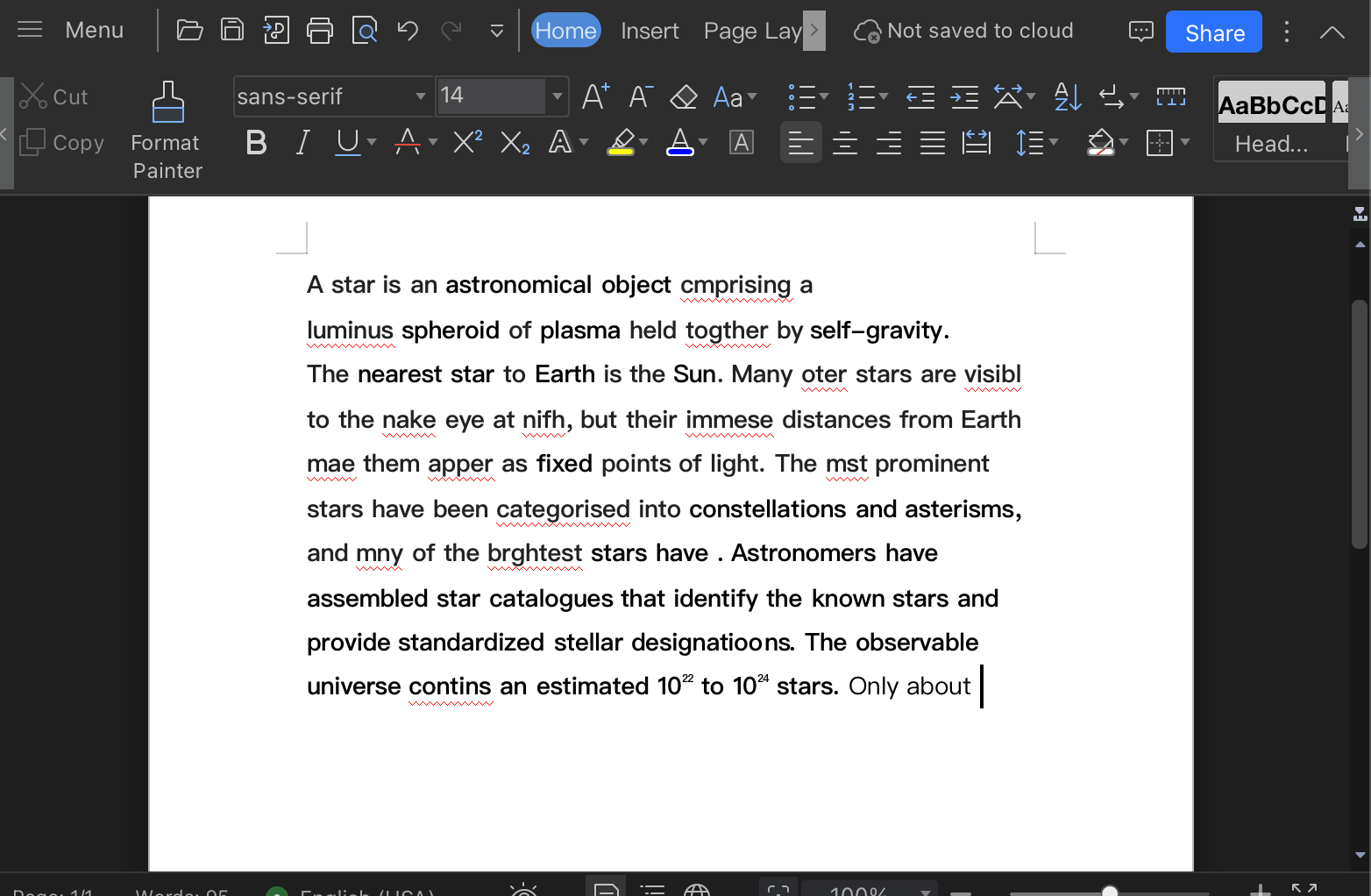Select the Subscript icon

(514, 142)
